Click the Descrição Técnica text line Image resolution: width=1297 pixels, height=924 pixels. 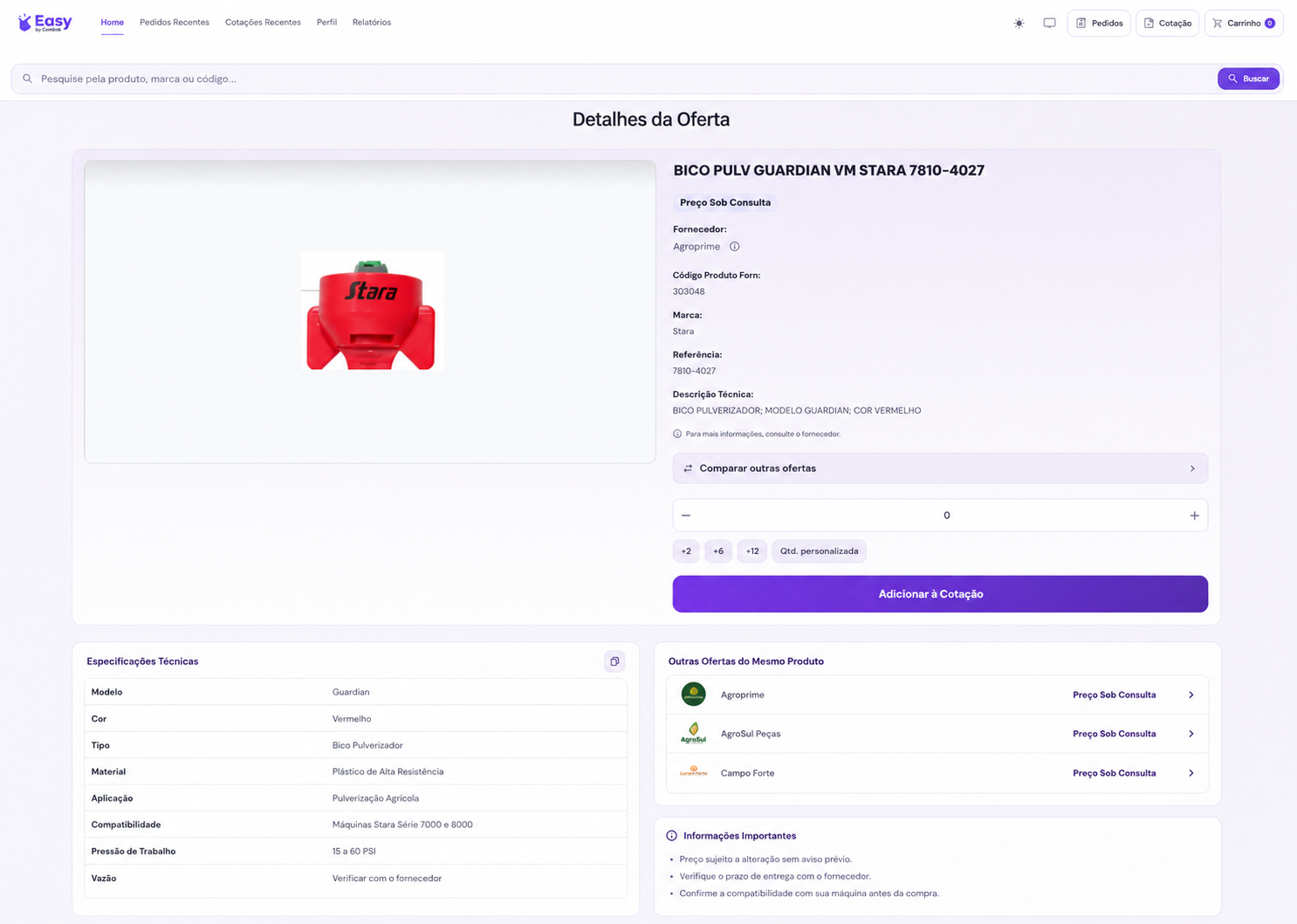(x=797, y=410)
